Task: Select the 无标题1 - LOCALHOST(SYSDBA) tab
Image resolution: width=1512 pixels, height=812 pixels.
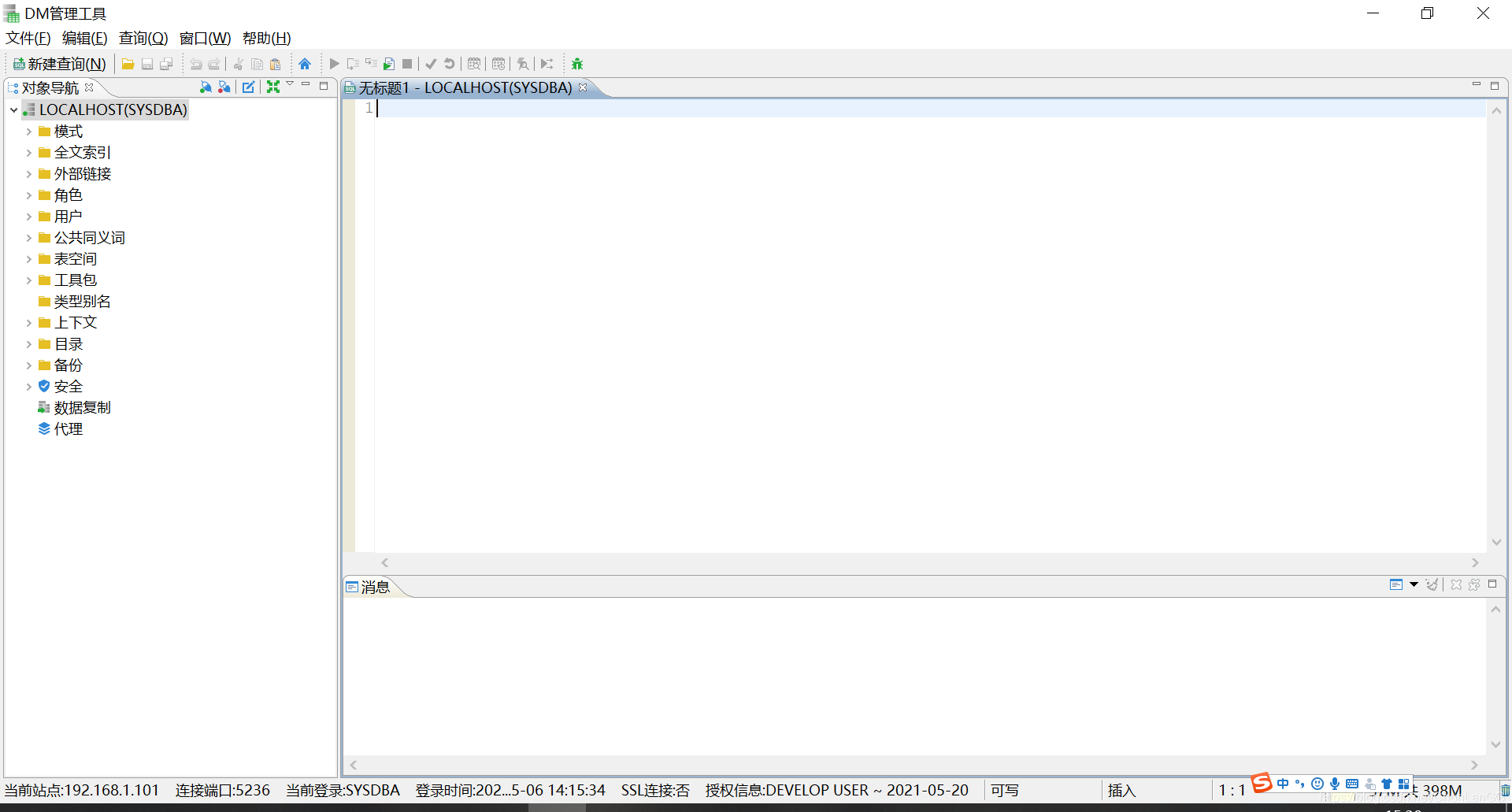Action: (465, 87)
